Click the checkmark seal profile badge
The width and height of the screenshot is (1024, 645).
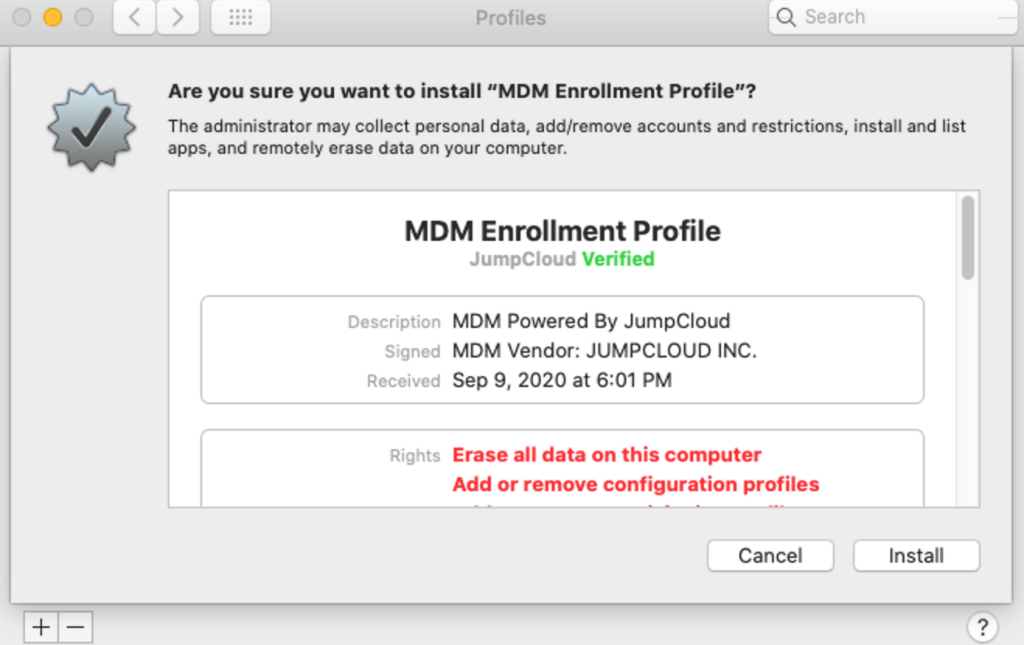pyautogui.click(x=92, y=130)
